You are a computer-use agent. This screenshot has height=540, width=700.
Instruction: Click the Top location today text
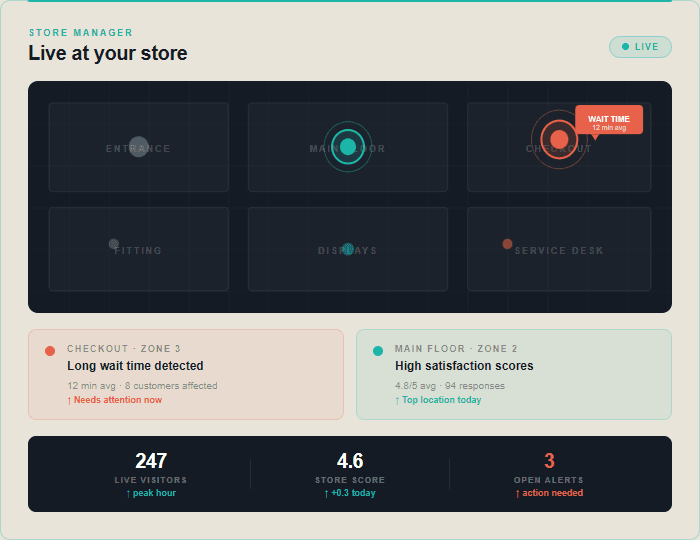coord(438,400)
